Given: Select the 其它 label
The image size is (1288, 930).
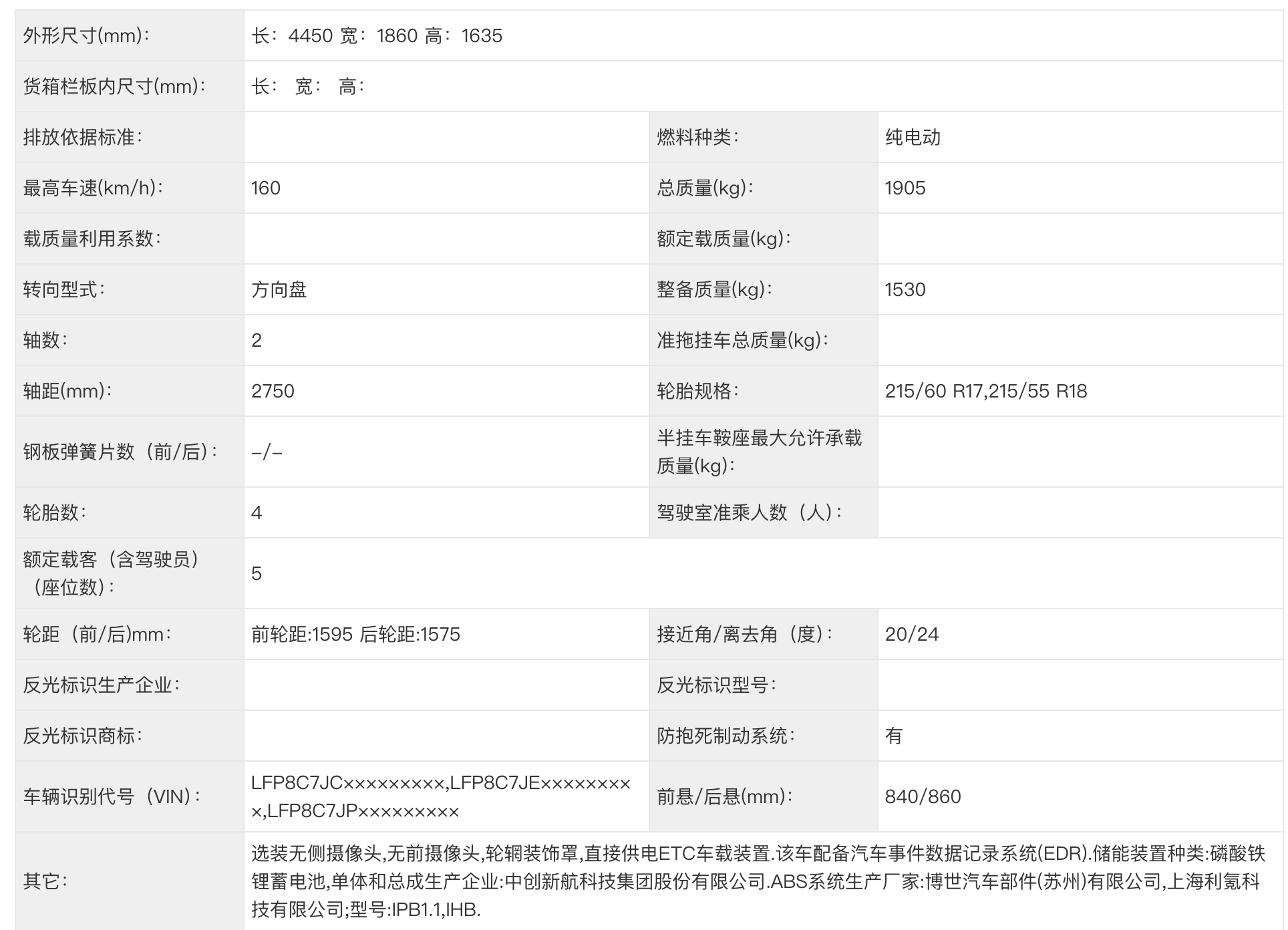Looking at the screenshot, I should [x=45, y=881].
